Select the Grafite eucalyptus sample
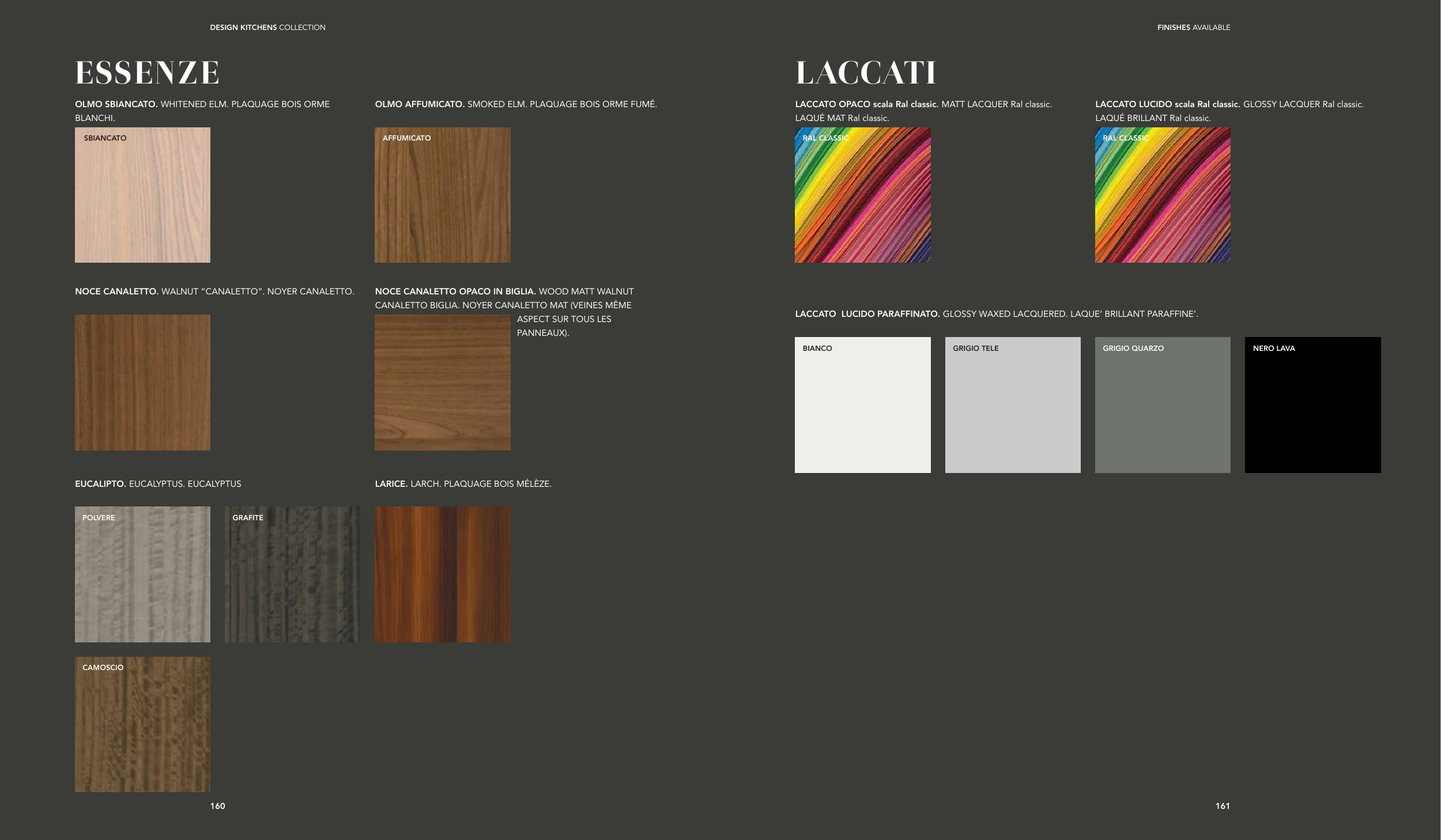 292,574
